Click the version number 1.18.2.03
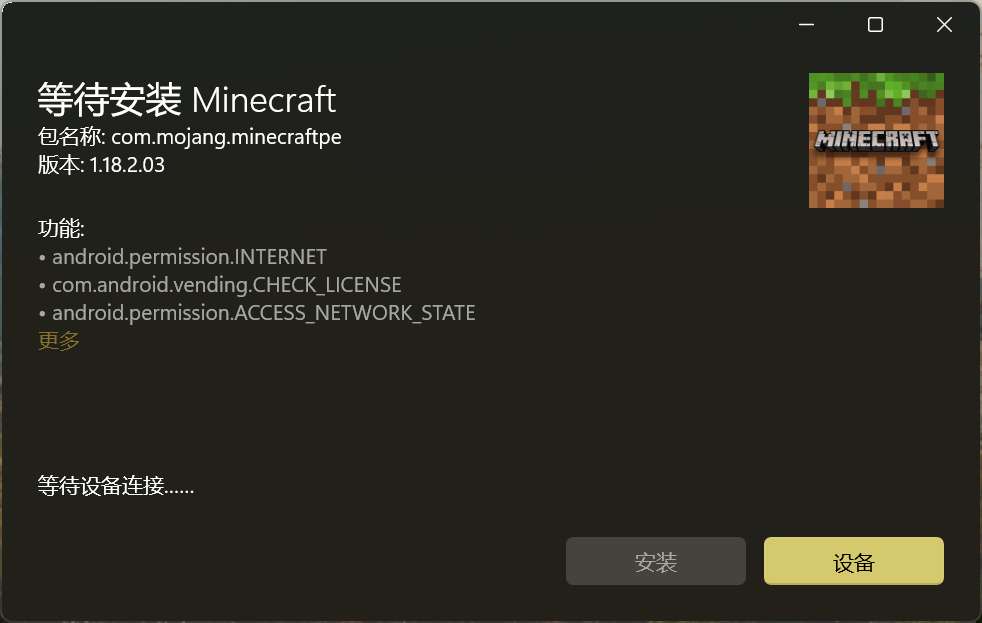Image resolution: width=982 pixels, height=623 pixels. pos(127,165)
